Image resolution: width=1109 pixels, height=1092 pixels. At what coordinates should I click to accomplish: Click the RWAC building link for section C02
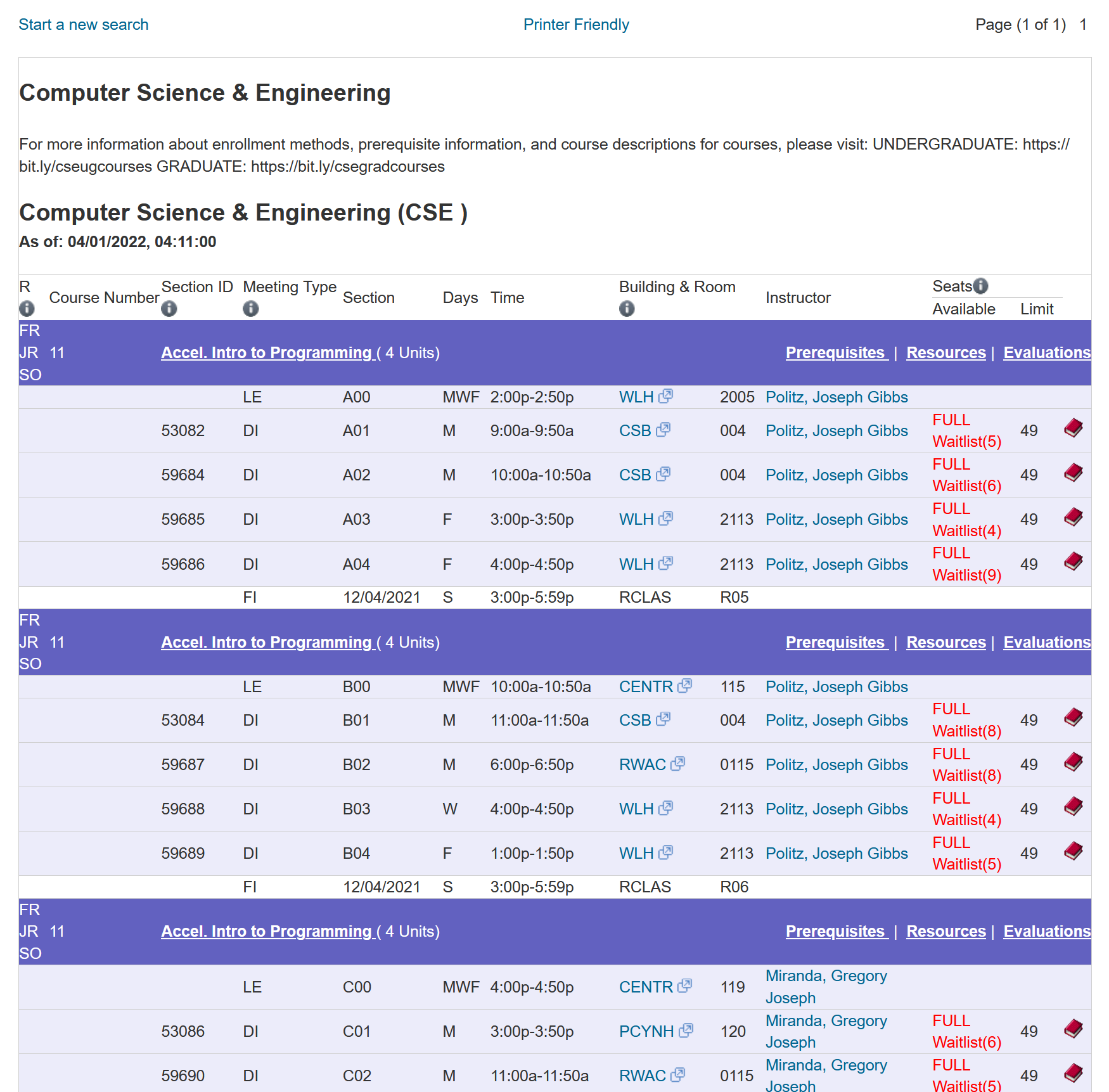tap(643, 1076)
